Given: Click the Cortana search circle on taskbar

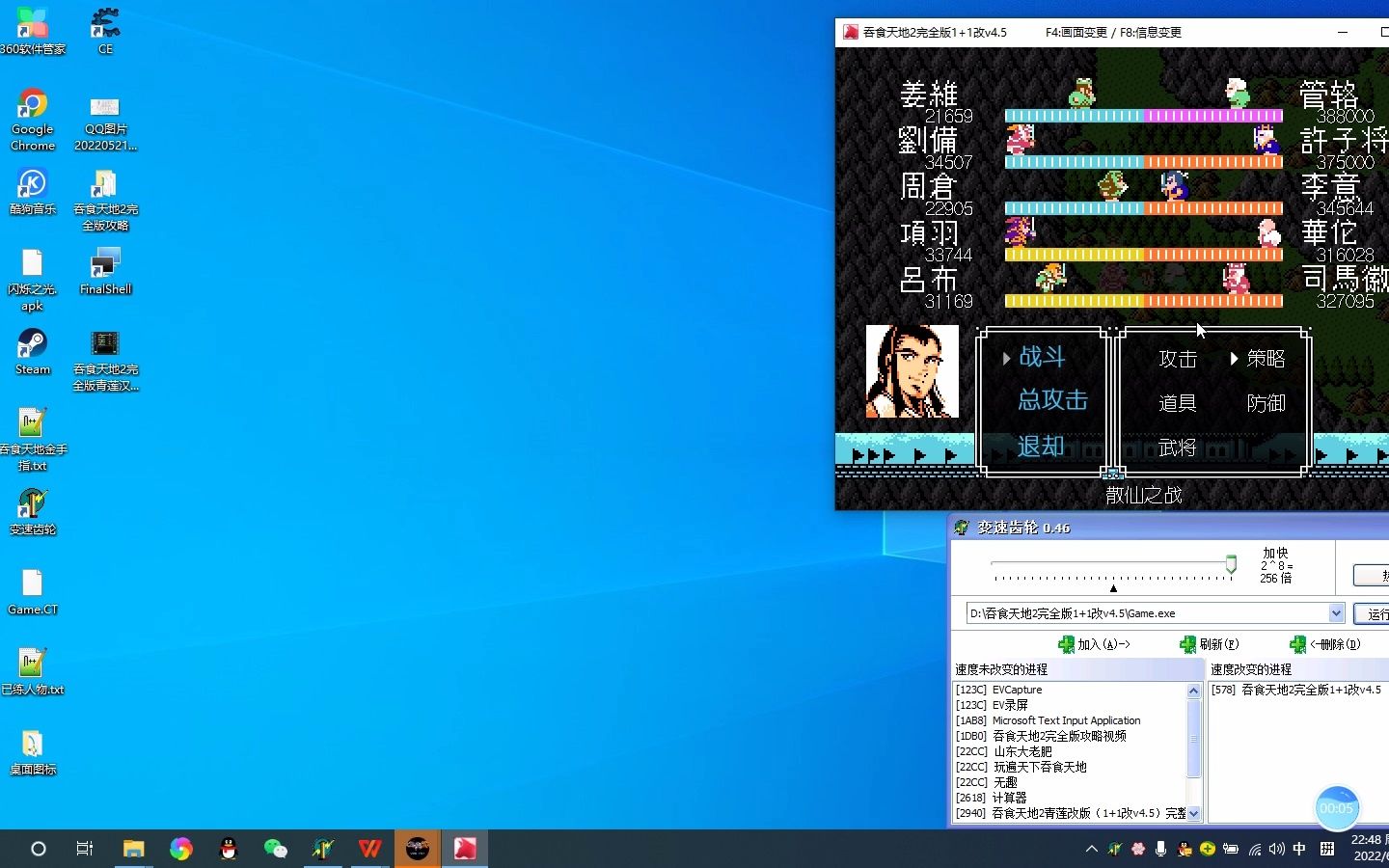Looking at the screenshot, I should coord(39,849).
